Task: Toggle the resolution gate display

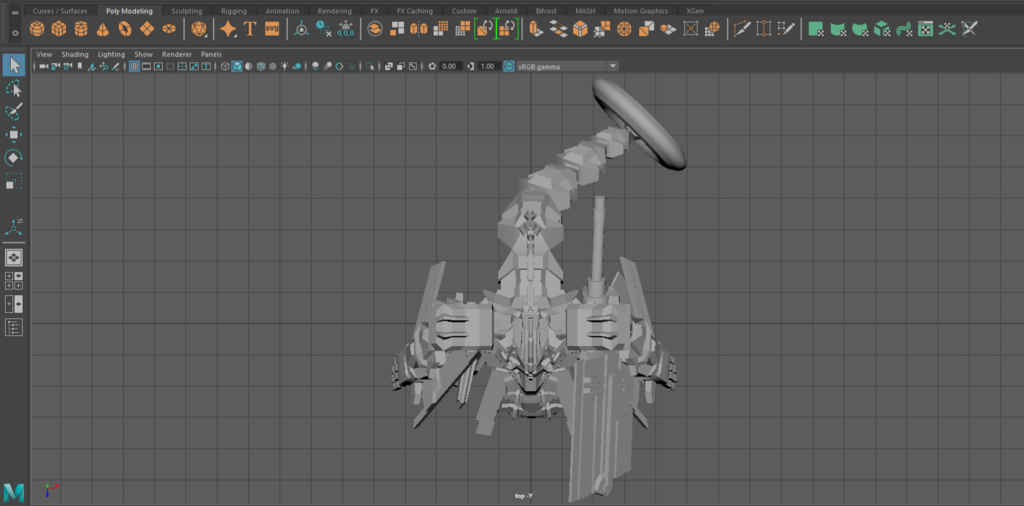Action: tap(158, 66)
